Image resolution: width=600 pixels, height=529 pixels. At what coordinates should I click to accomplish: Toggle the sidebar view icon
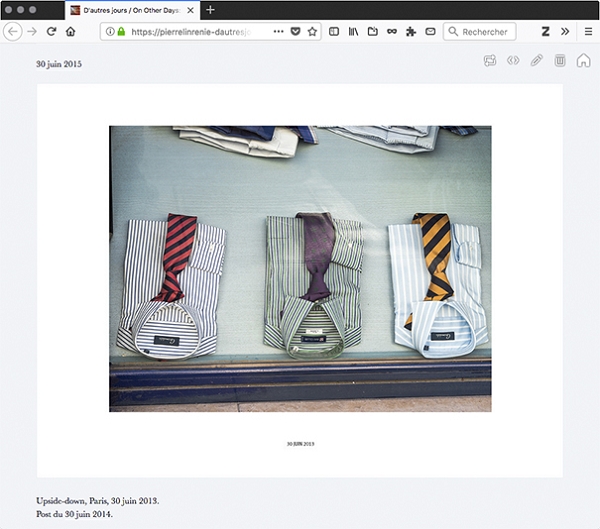click(x=335, y=32)
